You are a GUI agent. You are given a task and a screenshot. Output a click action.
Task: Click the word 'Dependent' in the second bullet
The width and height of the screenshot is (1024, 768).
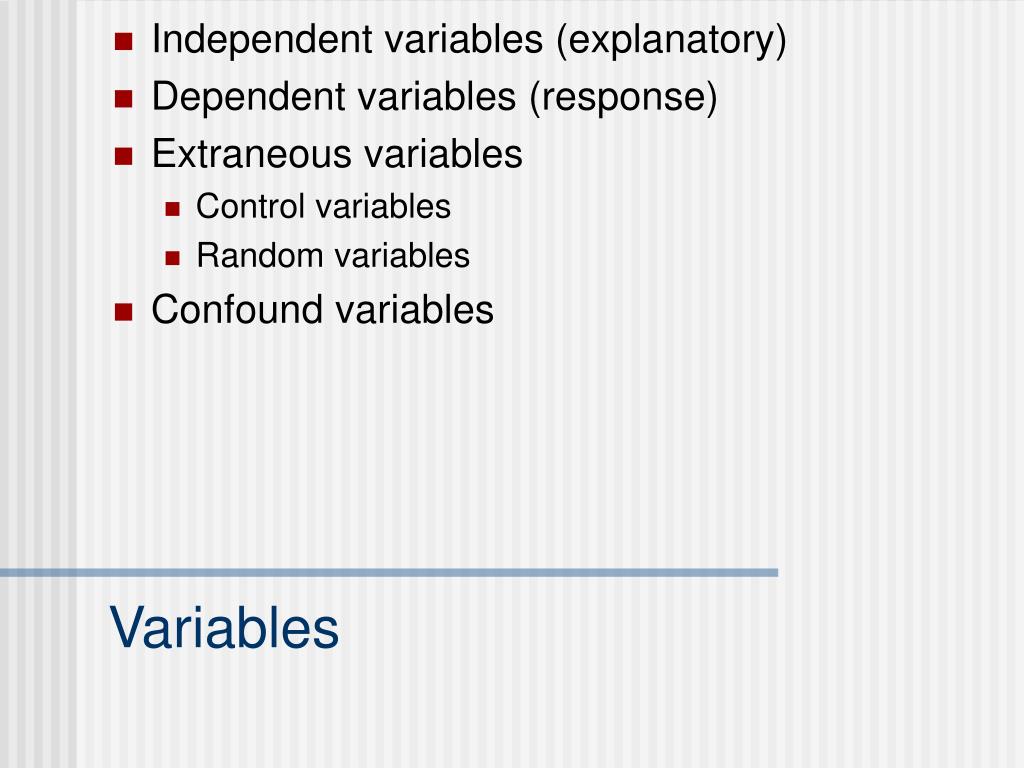coord(249,97)
